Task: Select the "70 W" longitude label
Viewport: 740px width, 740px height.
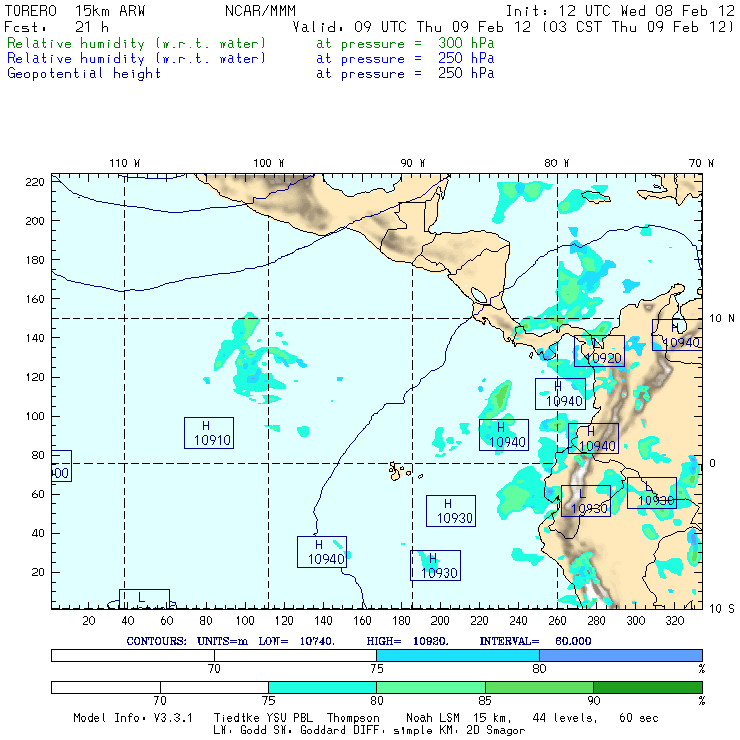Action: [x=701, y=163]
